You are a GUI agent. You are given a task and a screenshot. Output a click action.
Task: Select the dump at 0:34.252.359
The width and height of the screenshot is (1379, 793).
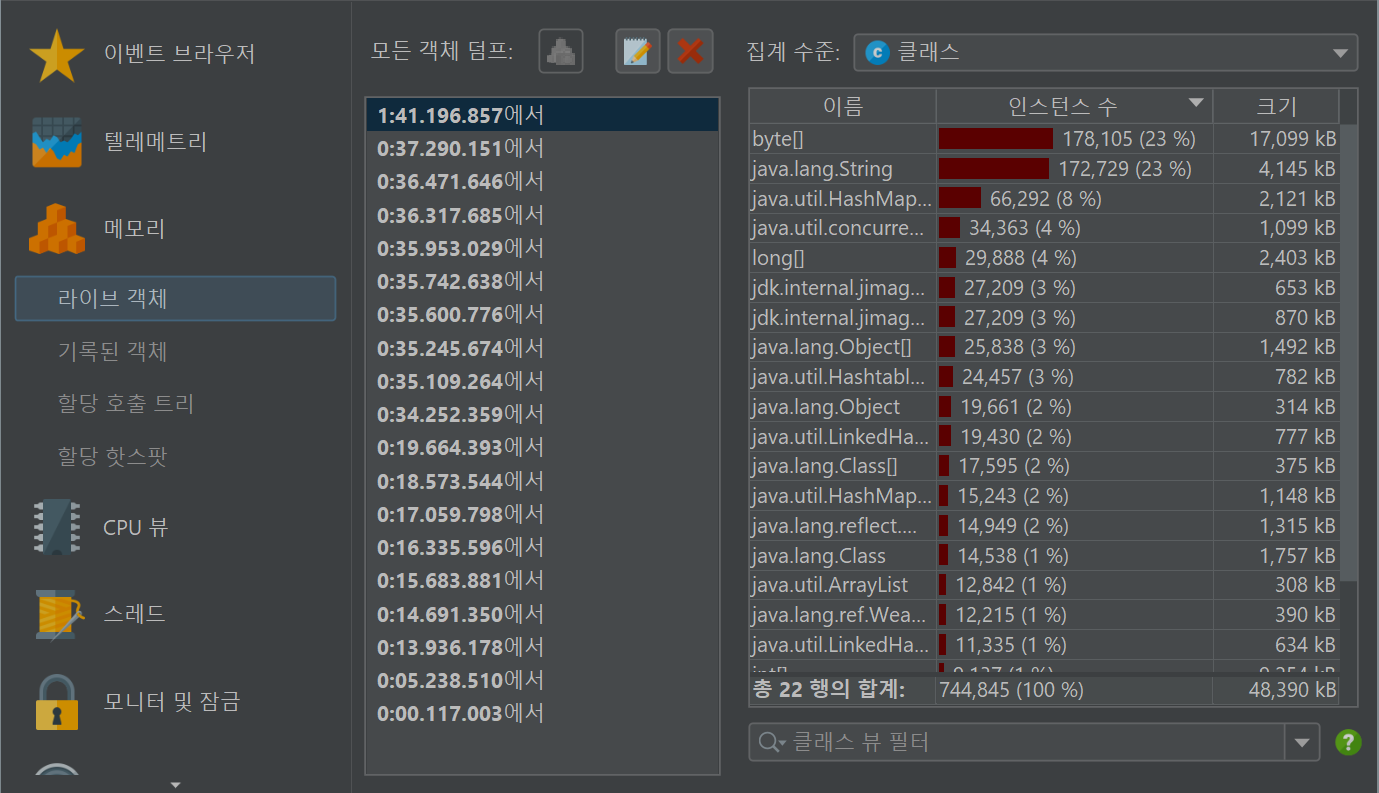(x=542, y=414)
